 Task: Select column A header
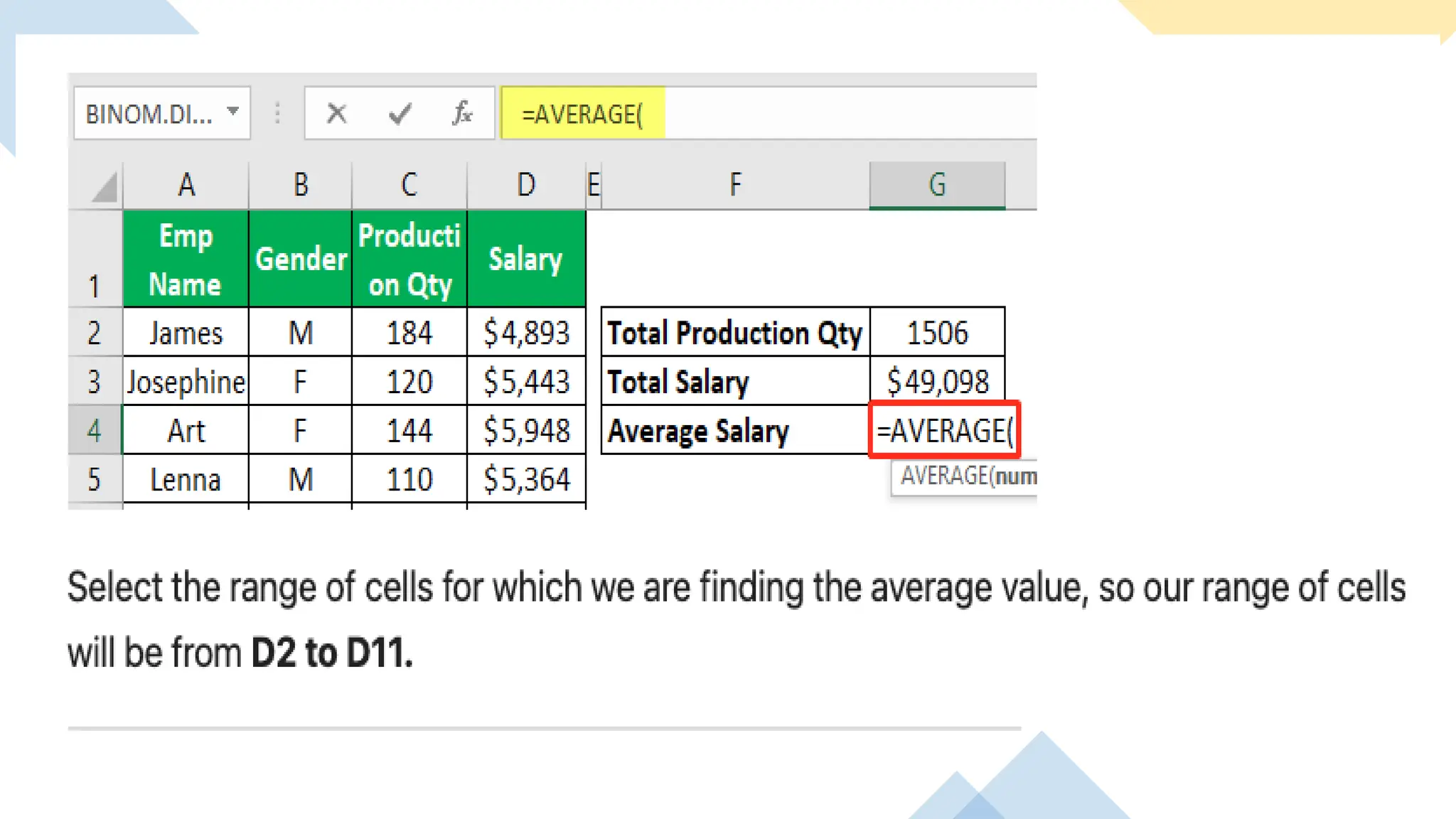[186, 186]
